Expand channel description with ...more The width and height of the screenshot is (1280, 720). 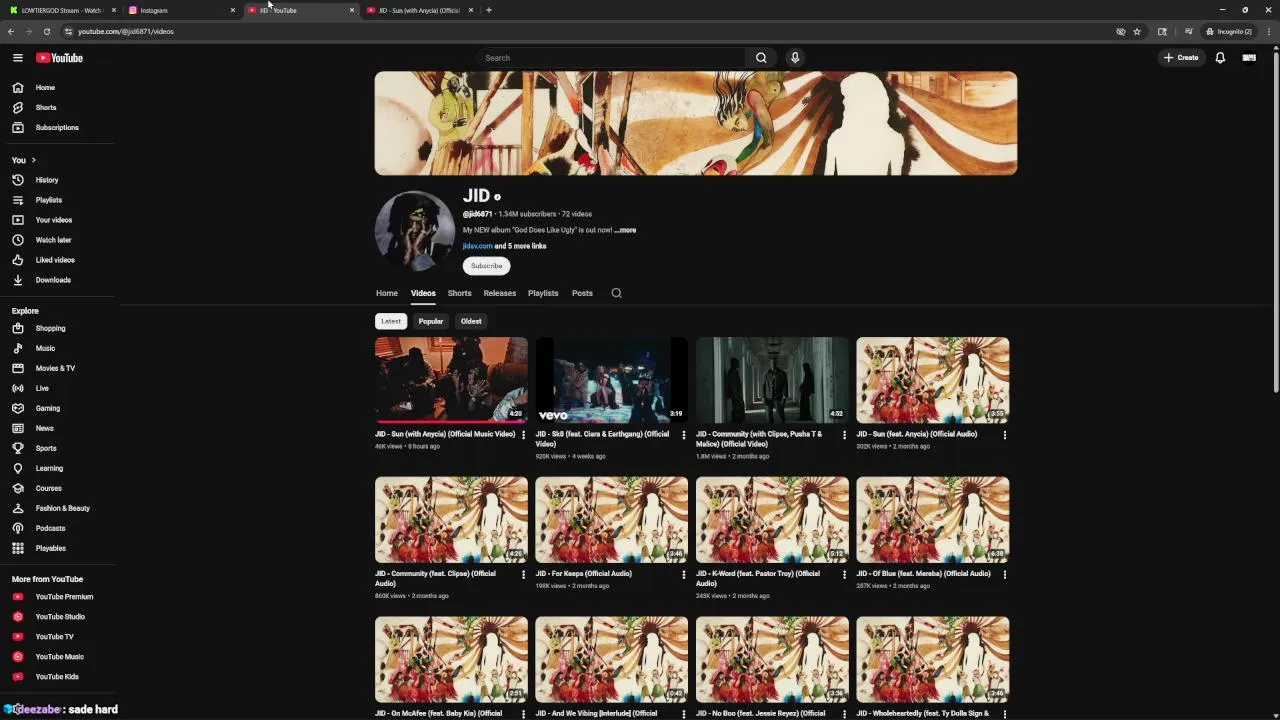pyautogui.click(x=625, y=230)
